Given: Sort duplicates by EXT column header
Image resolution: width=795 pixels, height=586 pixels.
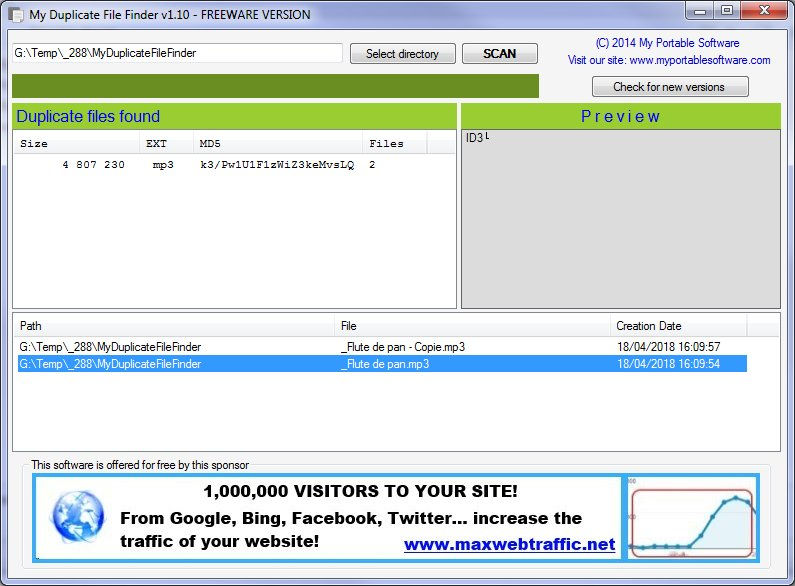Looking at the screenshot, I should [166, 143].
